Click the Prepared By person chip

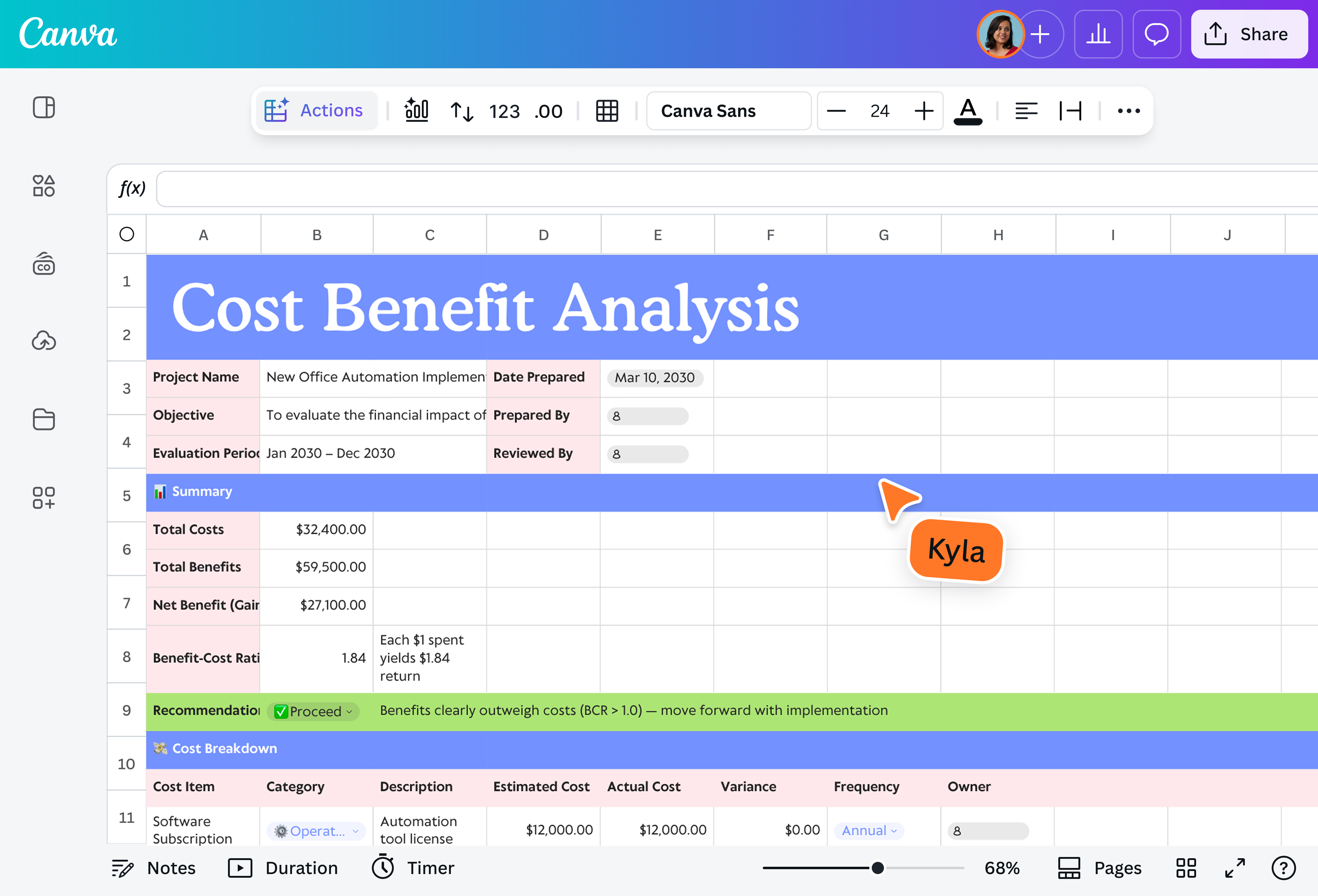point(648,416)
